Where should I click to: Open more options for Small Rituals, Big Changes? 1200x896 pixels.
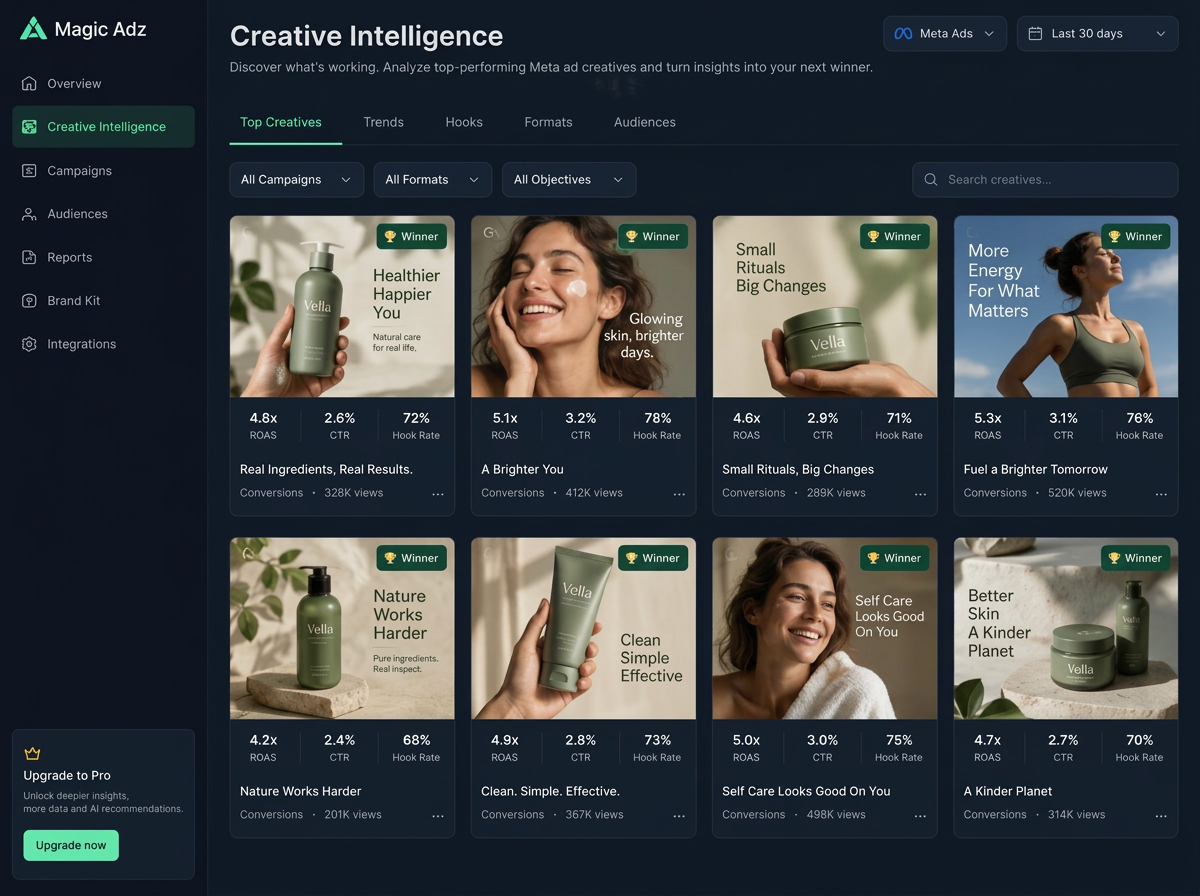pos(920,494)
